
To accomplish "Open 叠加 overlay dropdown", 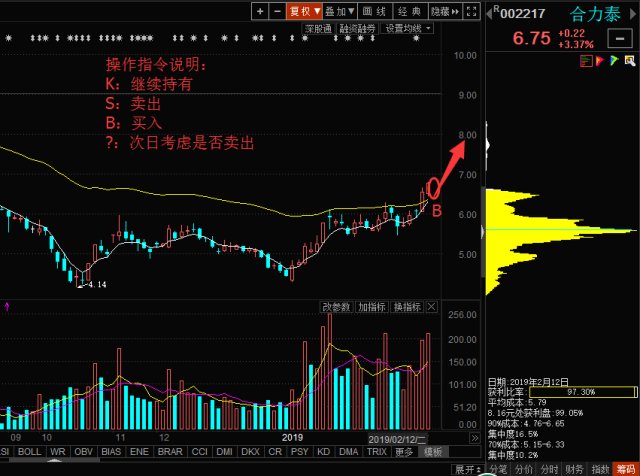I will pos(340,11).
